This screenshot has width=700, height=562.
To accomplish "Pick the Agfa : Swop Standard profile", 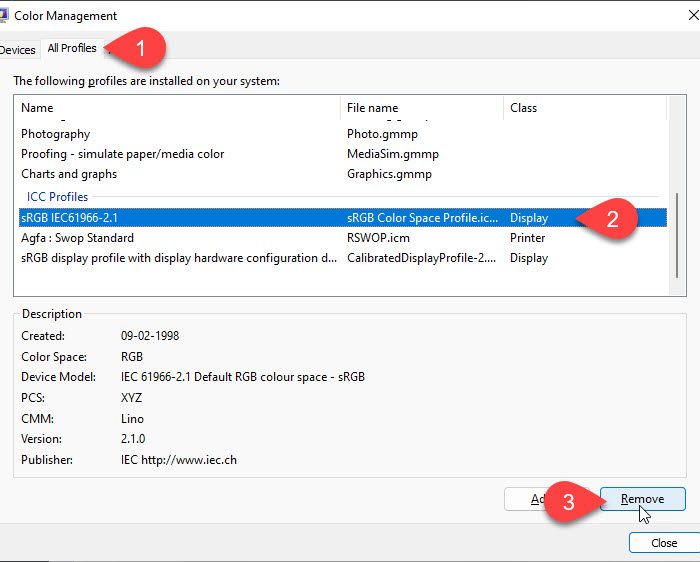I will pyautogui.click(x=77, y=238).
